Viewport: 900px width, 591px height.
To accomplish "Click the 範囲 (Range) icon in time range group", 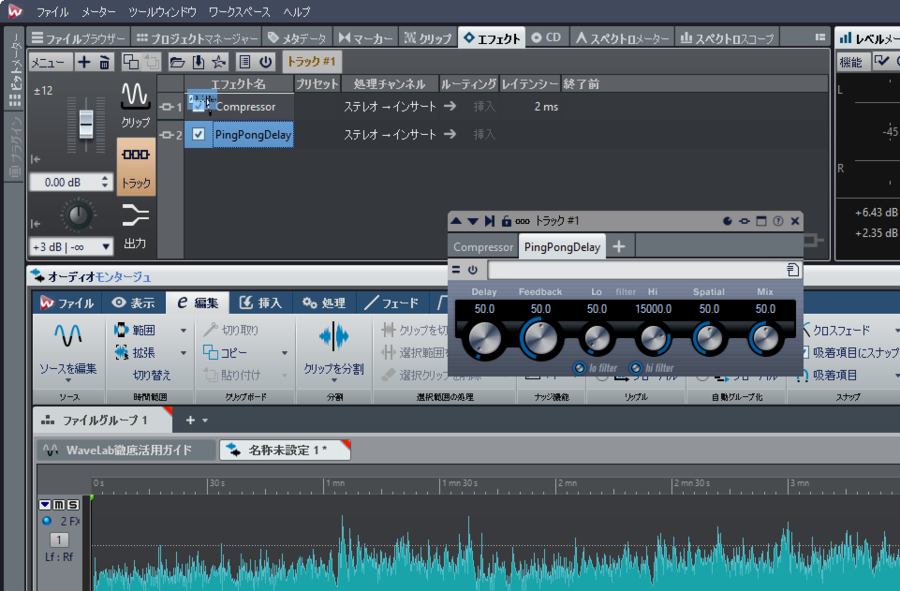I will (121, 330).
